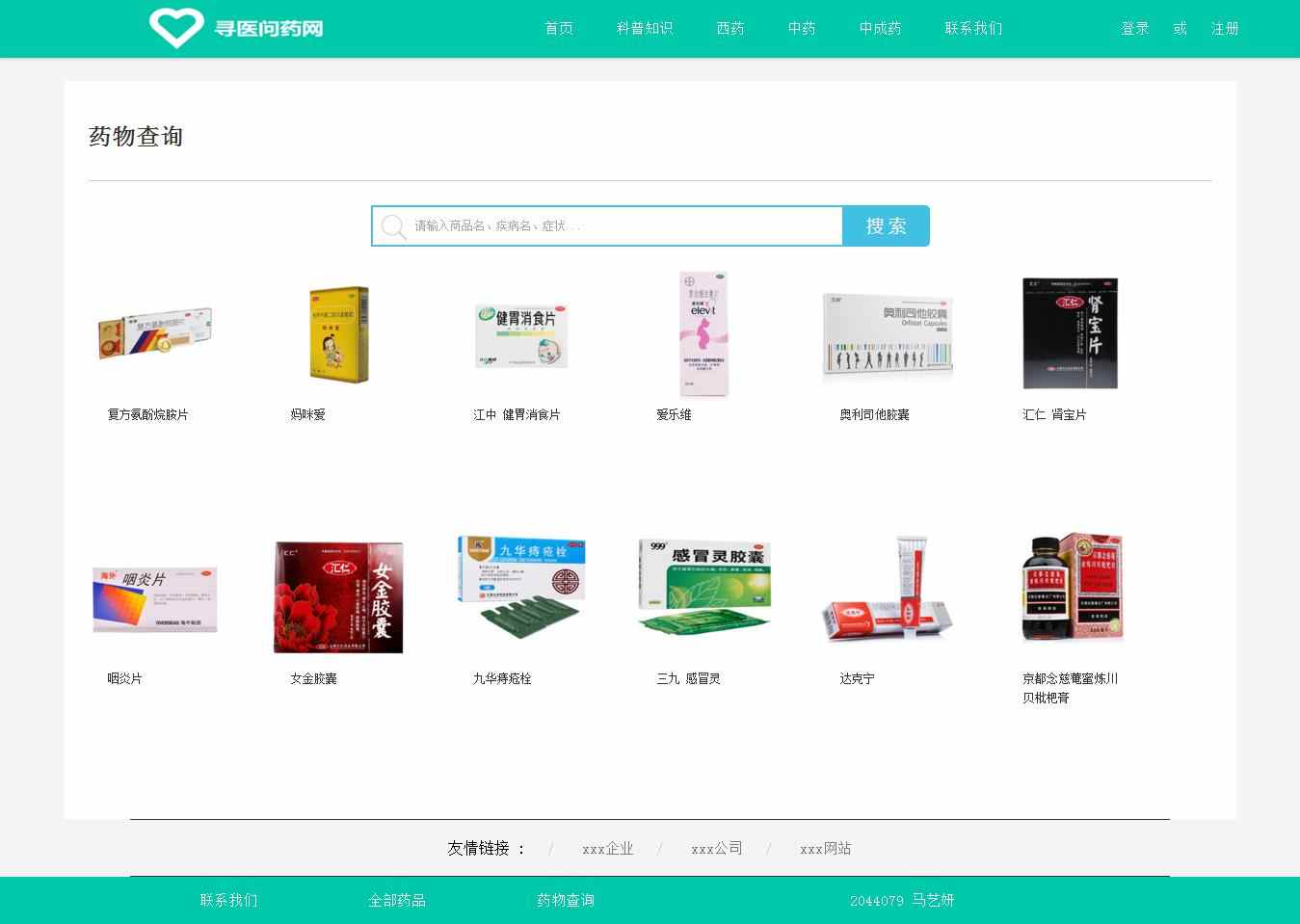Open the xxx企业 friendly link
Screen dimensions: 1300x924
(607, 849)
